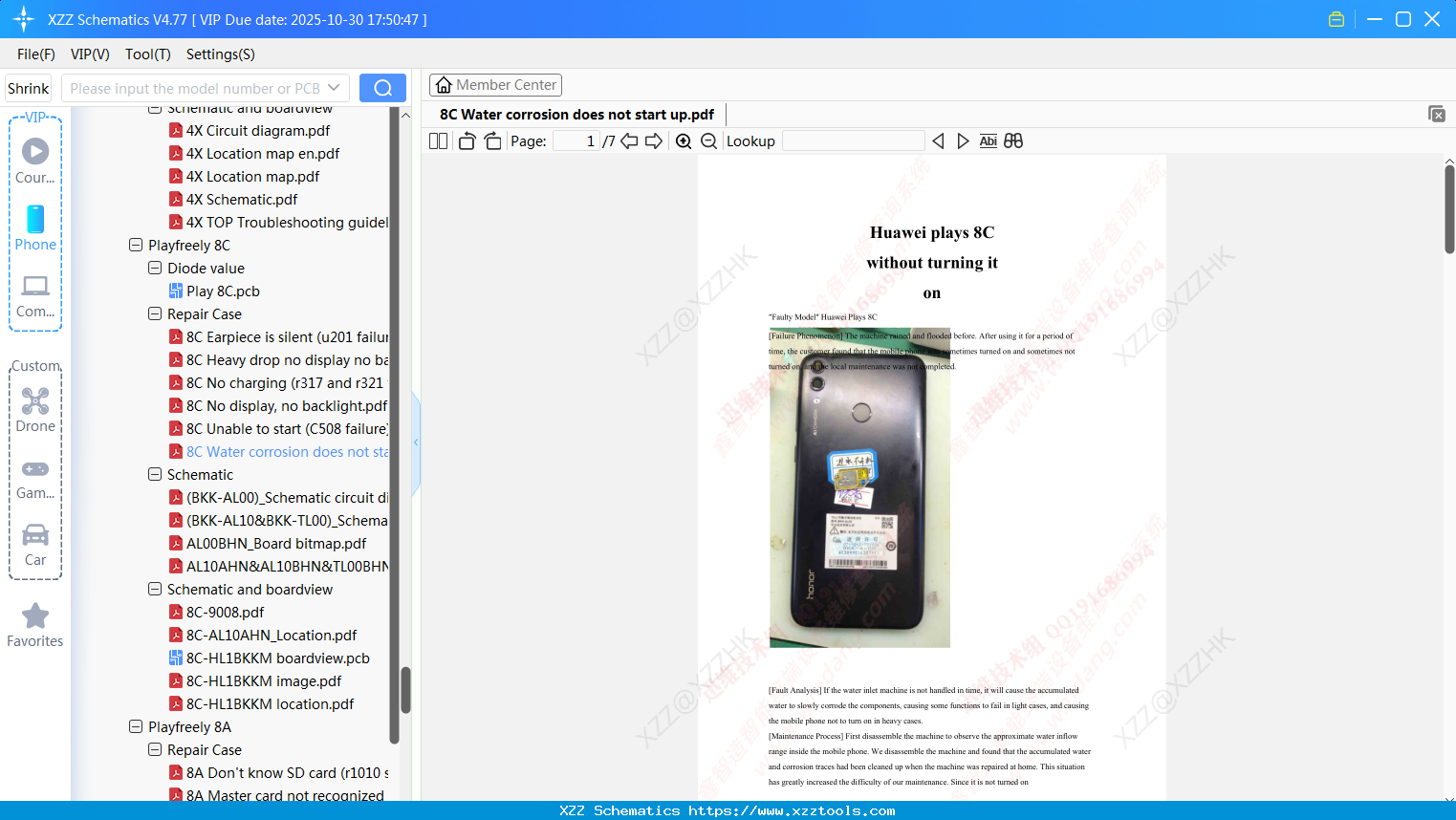Click the binoculars search icon

click(1013, 141)
